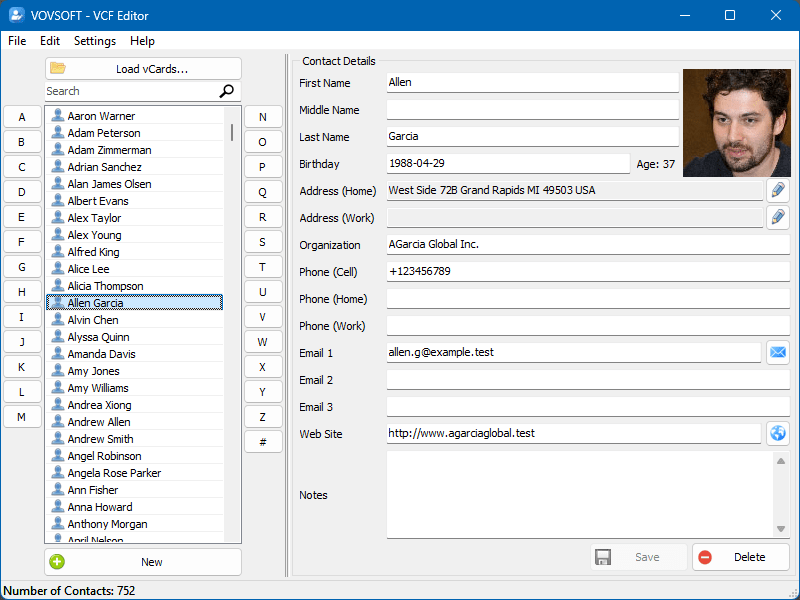Edit Address (Home) using the pencil icon
800x600 pixels.
tap(778, 190)
